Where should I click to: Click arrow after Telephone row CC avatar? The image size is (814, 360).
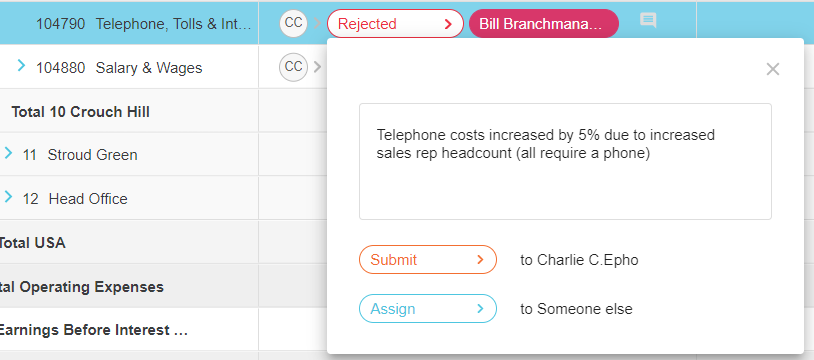[317, 24]
